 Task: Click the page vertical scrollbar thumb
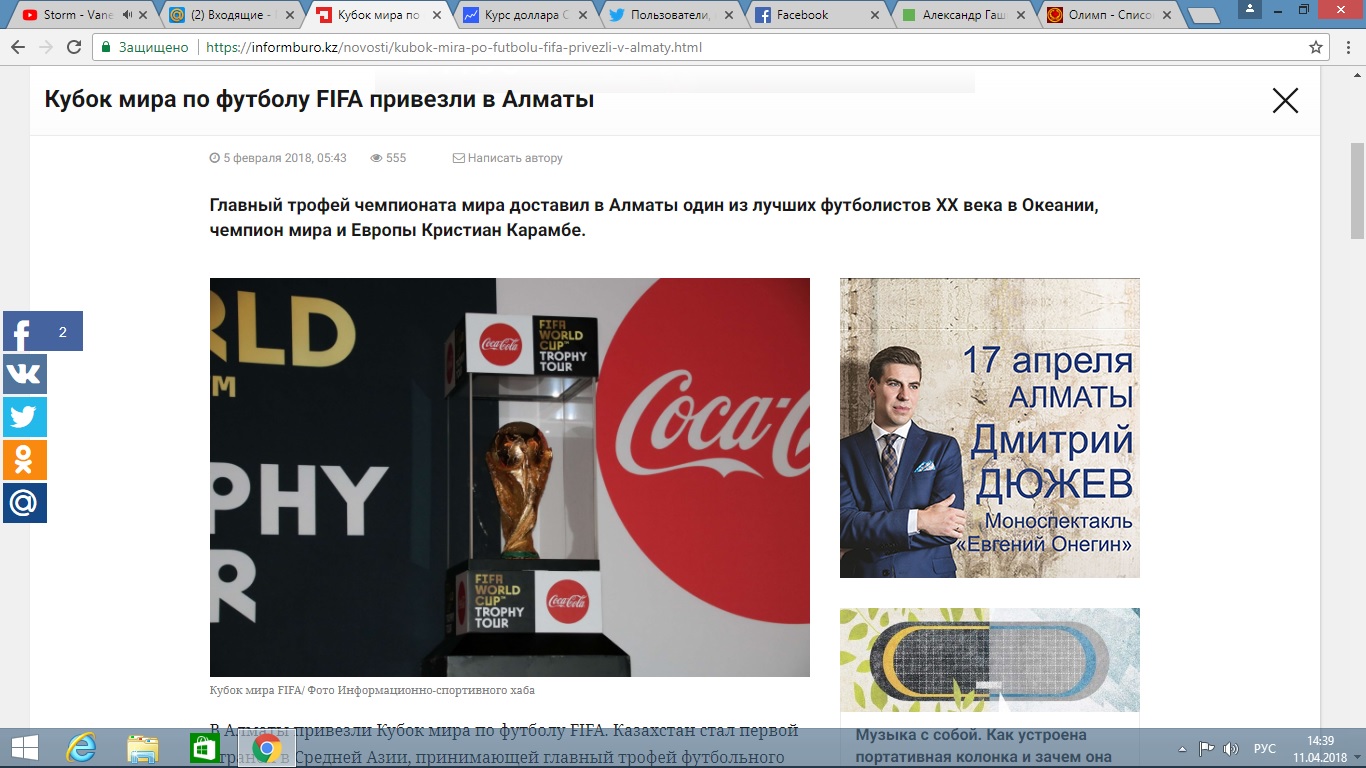pos(1357,190)
